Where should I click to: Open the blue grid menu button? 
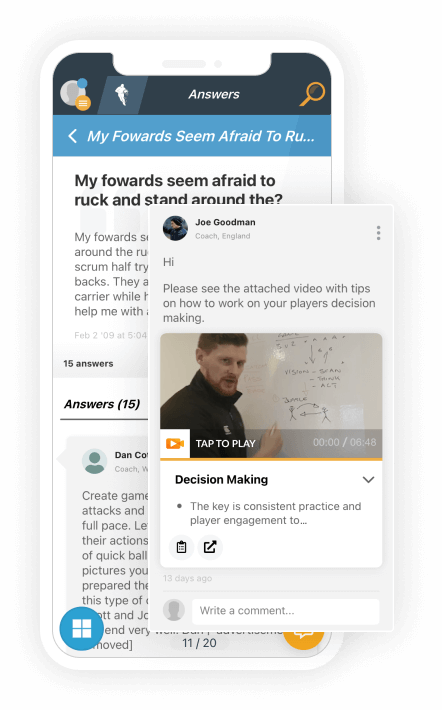point(82,628)
